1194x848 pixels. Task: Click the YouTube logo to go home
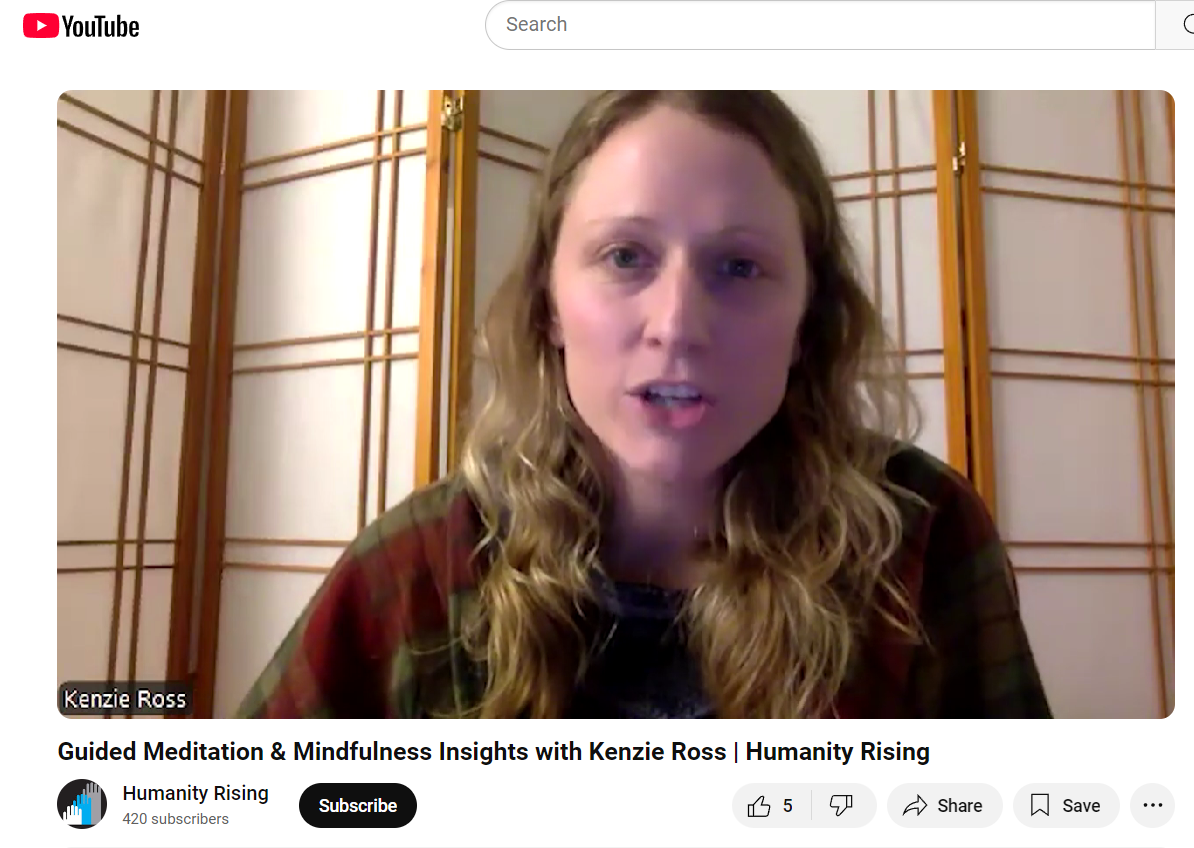81,26
